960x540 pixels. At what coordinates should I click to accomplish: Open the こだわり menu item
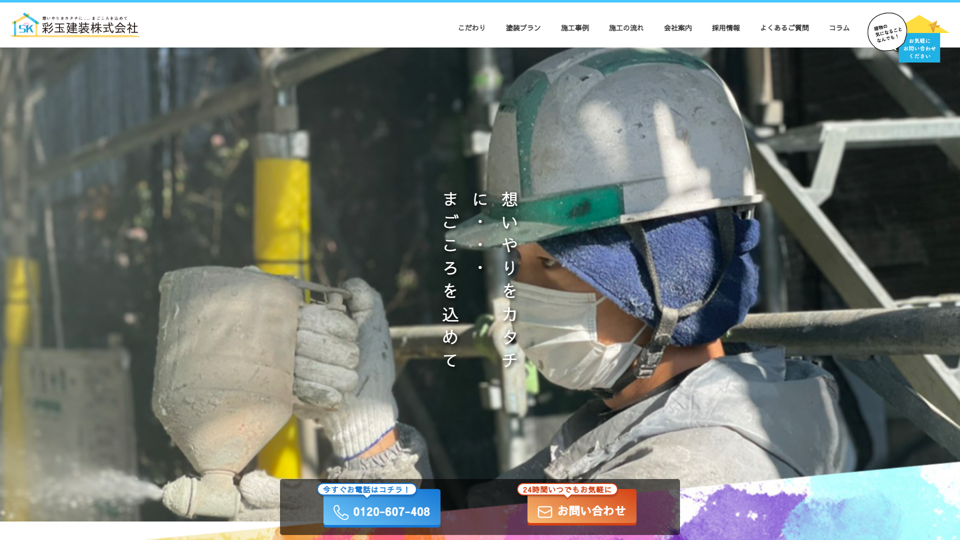coord(472,28)
